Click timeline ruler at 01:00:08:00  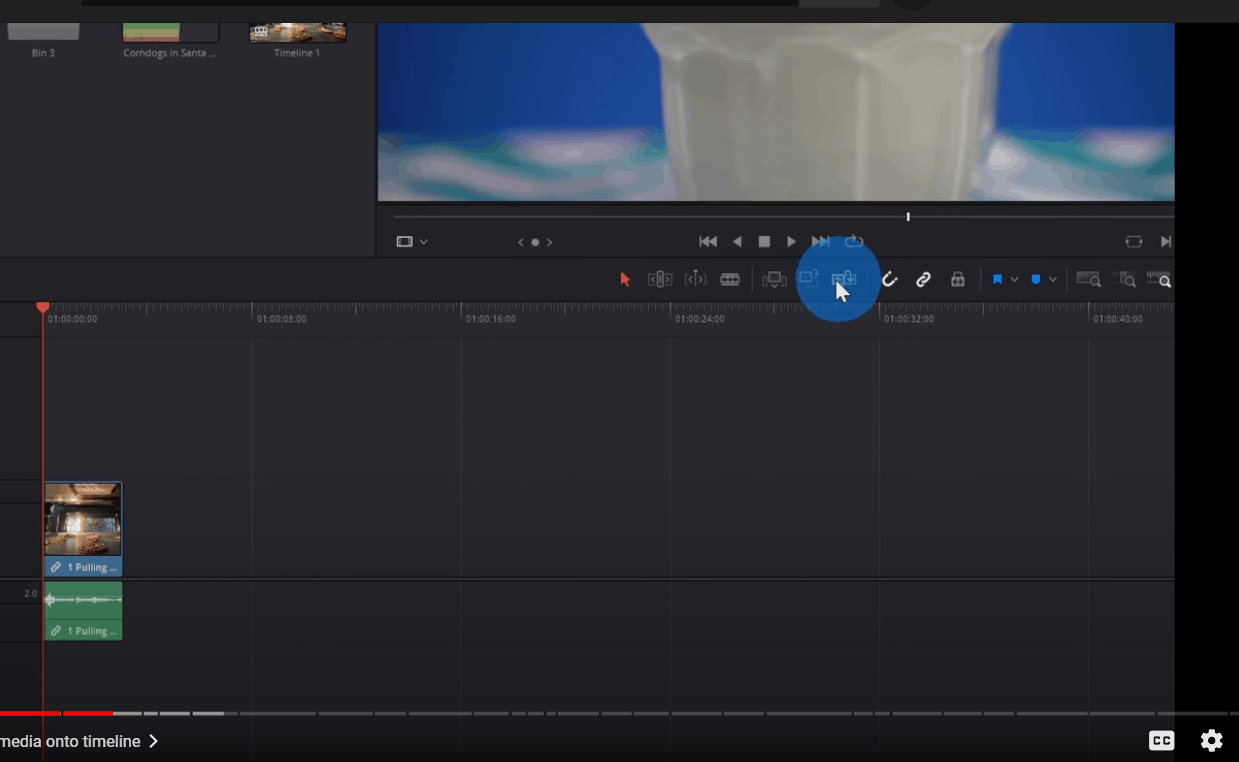pyautogui.click(x=282, y=320)
